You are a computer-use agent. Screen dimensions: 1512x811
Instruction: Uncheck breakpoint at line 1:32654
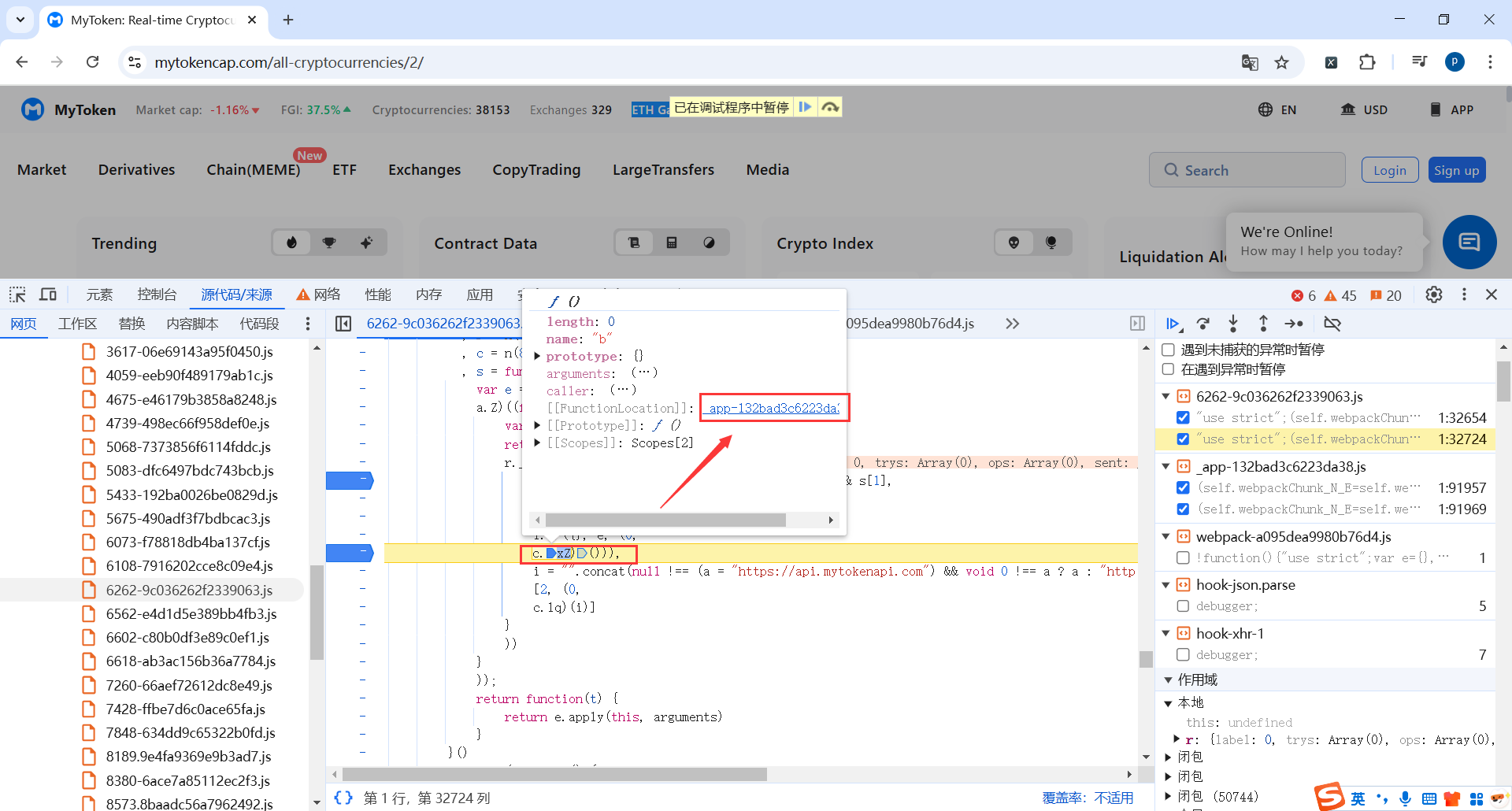[1183, 418]
